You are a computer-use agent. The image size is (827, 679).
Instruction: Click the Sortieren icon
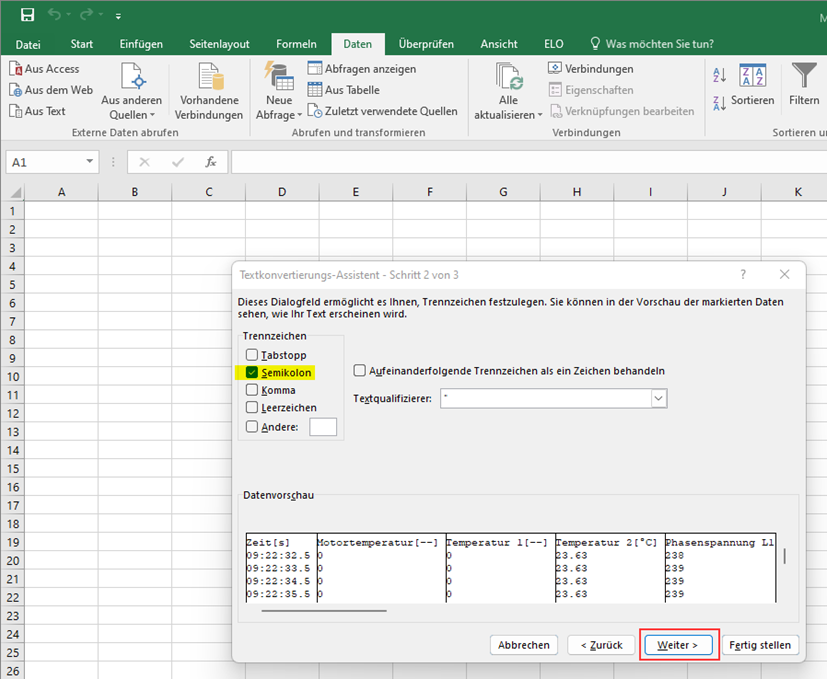click(x=752, y=76)
